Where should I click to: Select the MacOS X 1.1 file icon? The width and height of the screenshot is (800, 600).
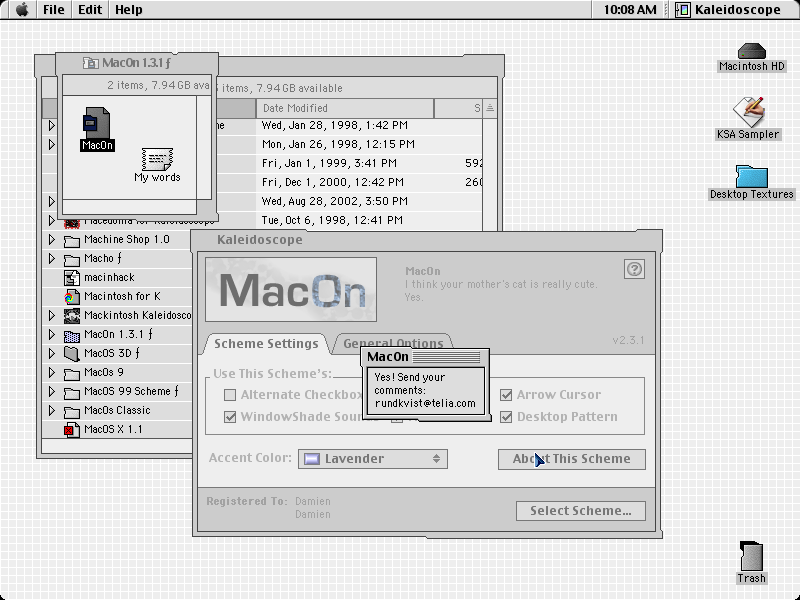click(x=72, y=430)
